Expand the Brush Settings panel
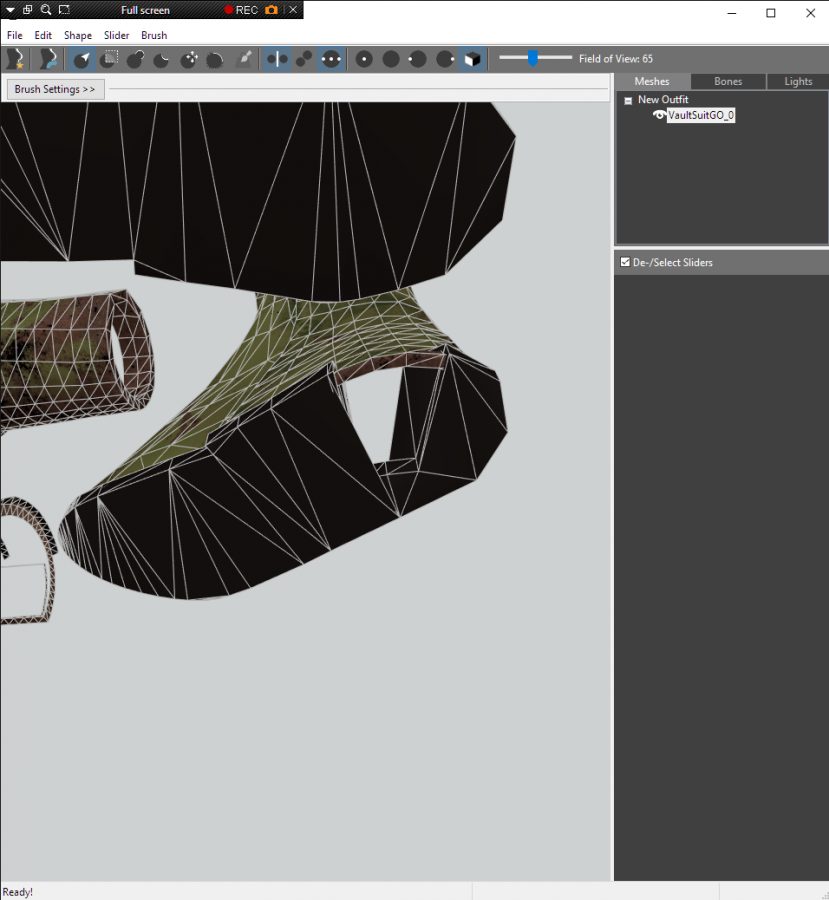The image size is (829, 900). (55, 89)
